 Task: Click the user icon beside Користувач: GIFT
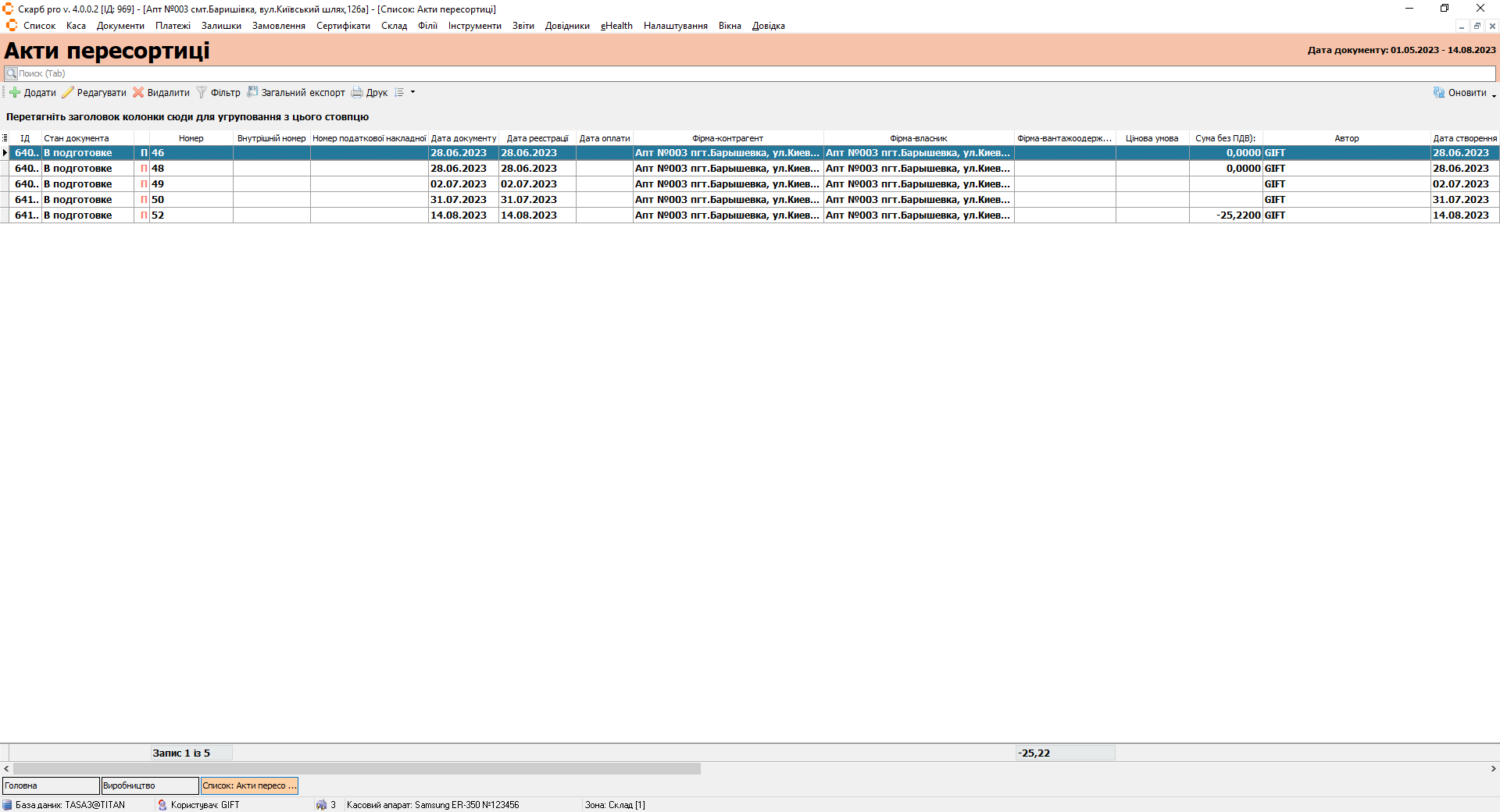(x=162, y=805)
